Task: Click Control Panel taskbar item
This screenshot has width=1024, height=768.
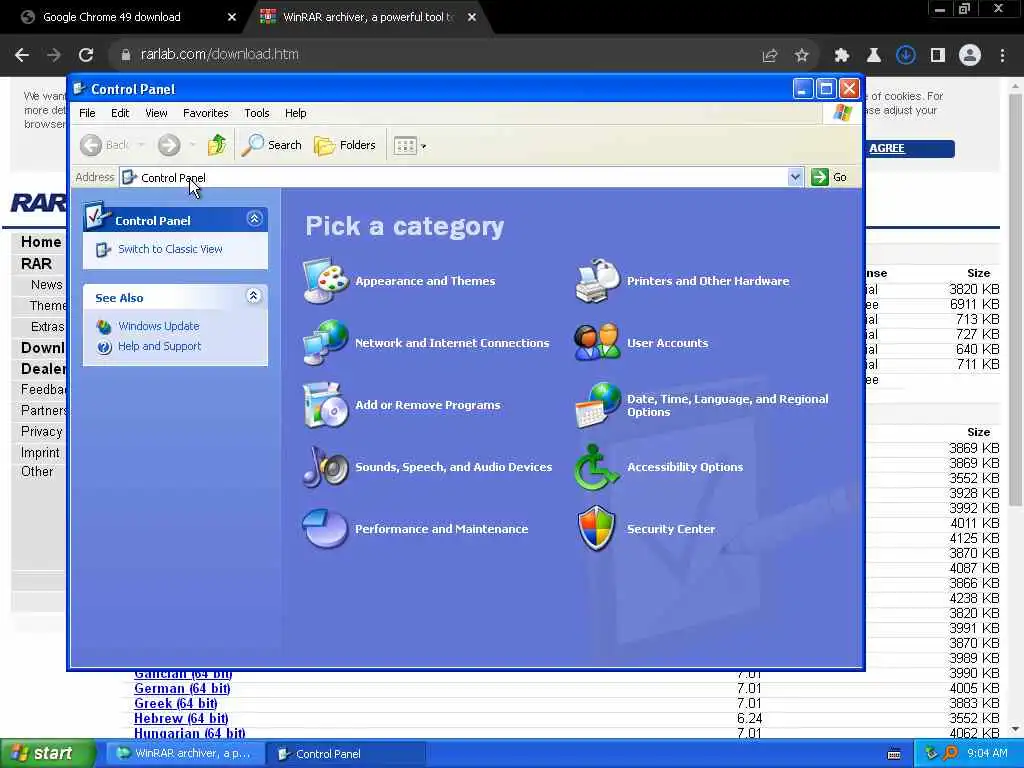Action: 347,754
